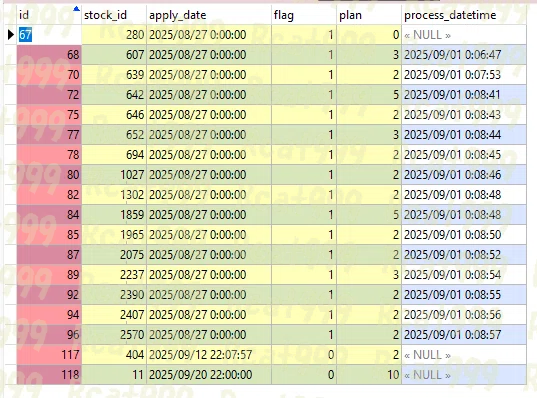This screenshot has width=537, height=398.
Task: Select the id cell 78
Action: (x=49, y=154)
